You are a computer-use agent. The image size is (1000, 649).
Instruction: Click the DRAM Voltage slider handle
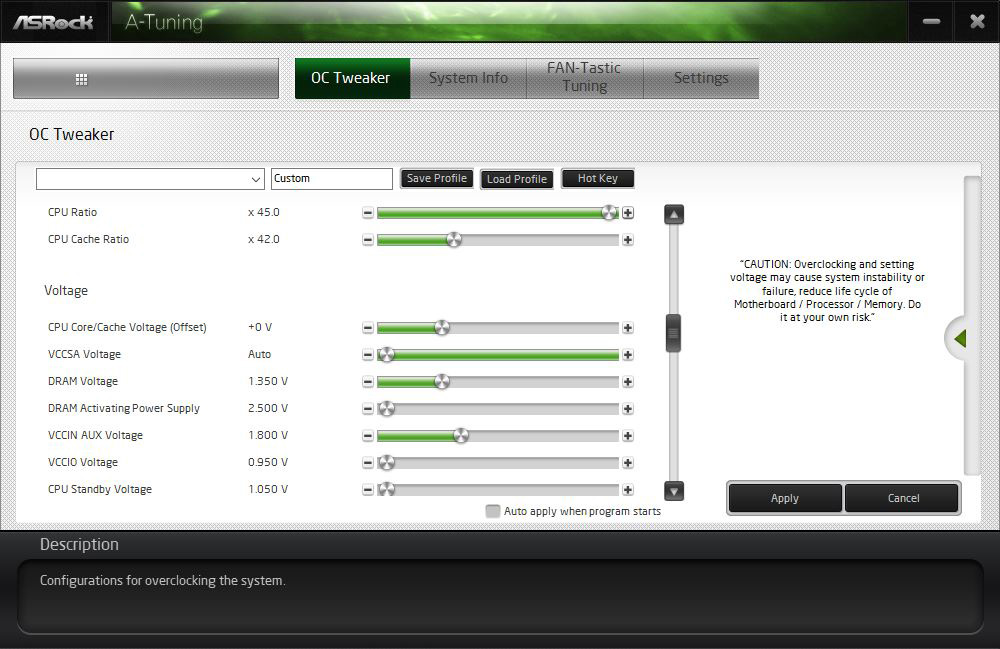[x=442, y=382]
